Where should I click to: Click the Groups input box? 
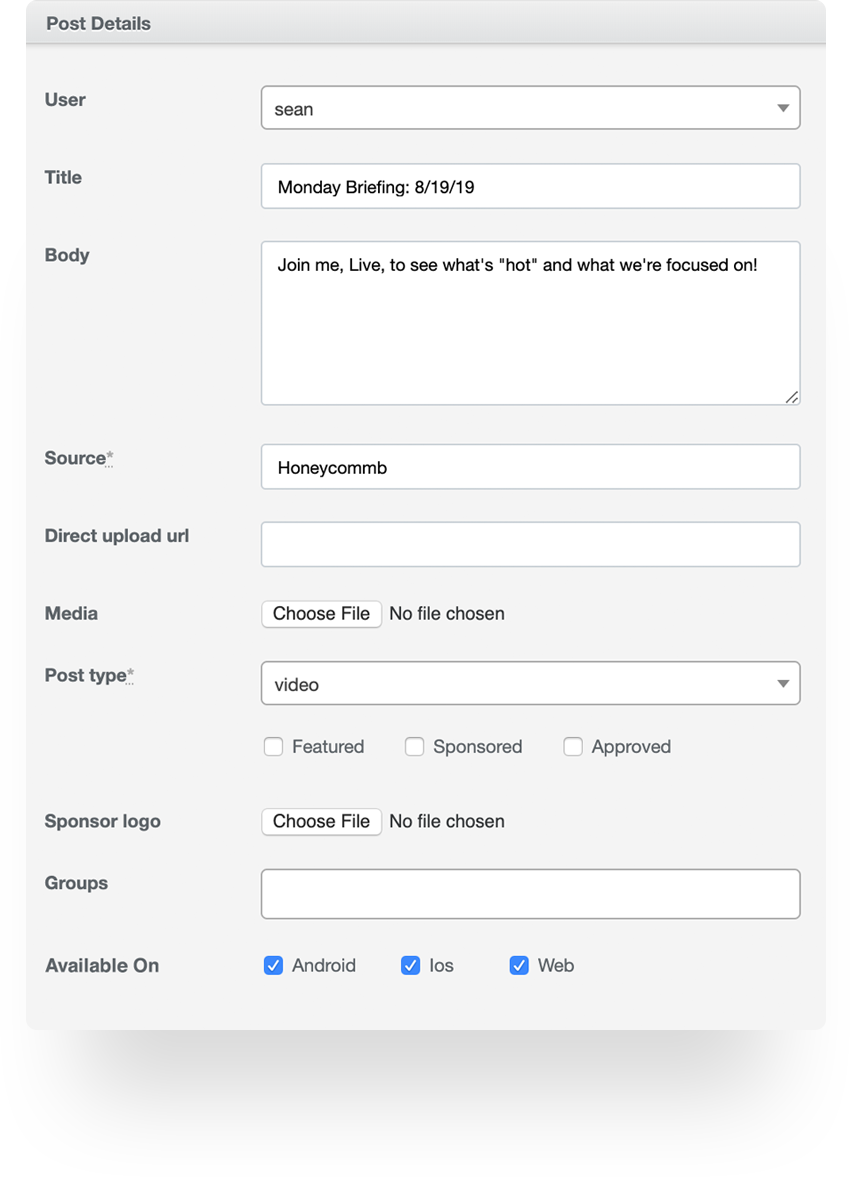(530, 894)
